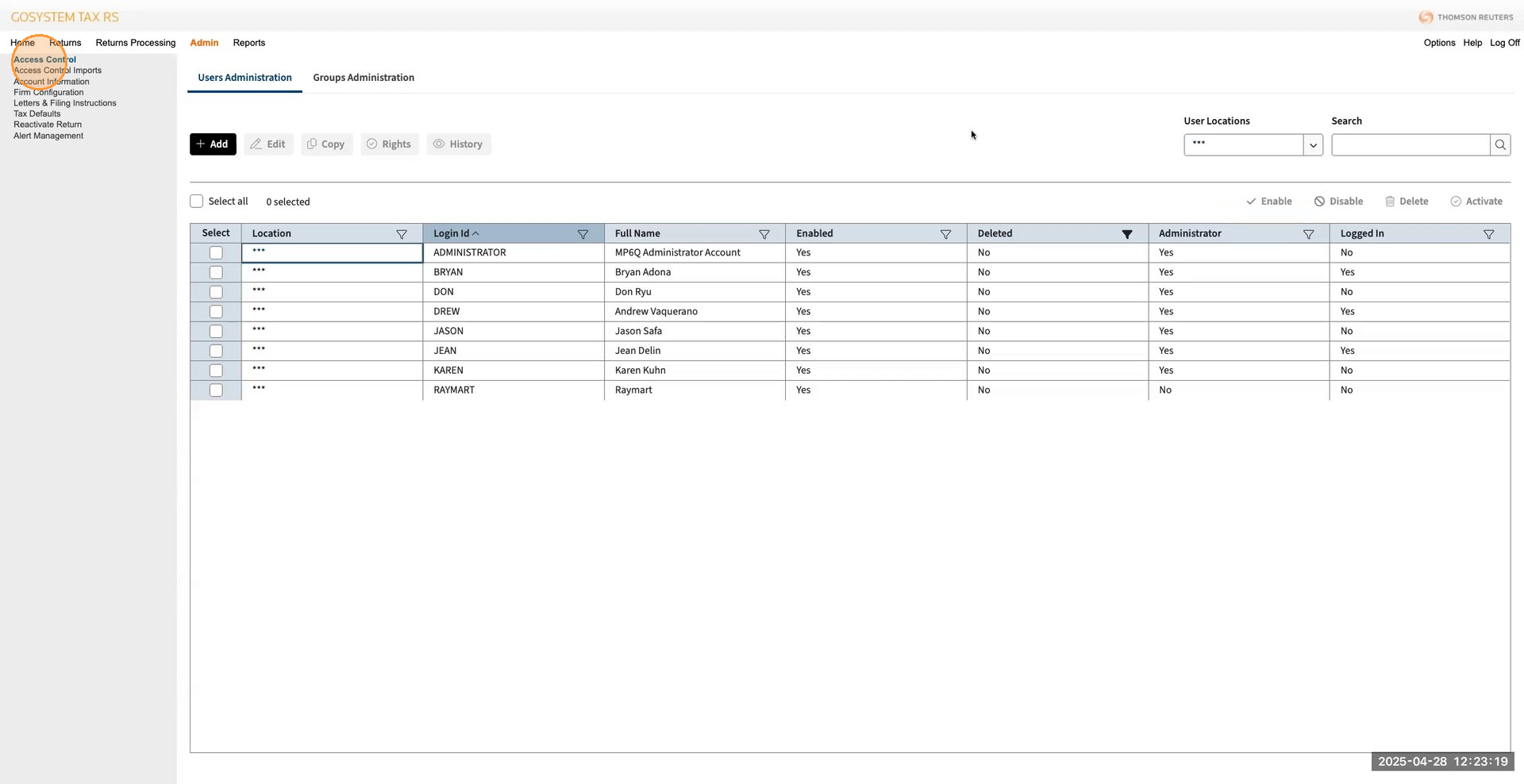Open the Groups Administration tab
Image resolution: width=1524 pixels, height=784 pixels.
point(364,78)
